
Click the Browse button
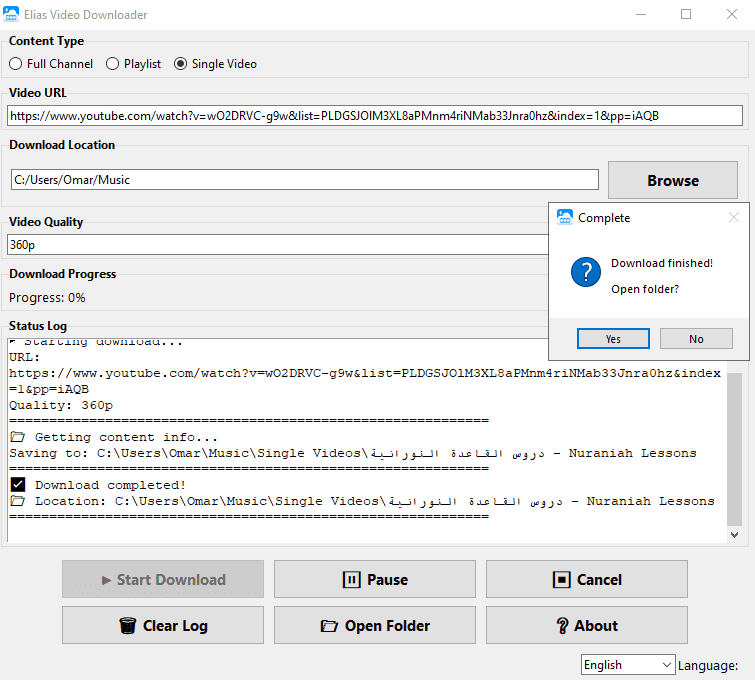tap(672, 180)
